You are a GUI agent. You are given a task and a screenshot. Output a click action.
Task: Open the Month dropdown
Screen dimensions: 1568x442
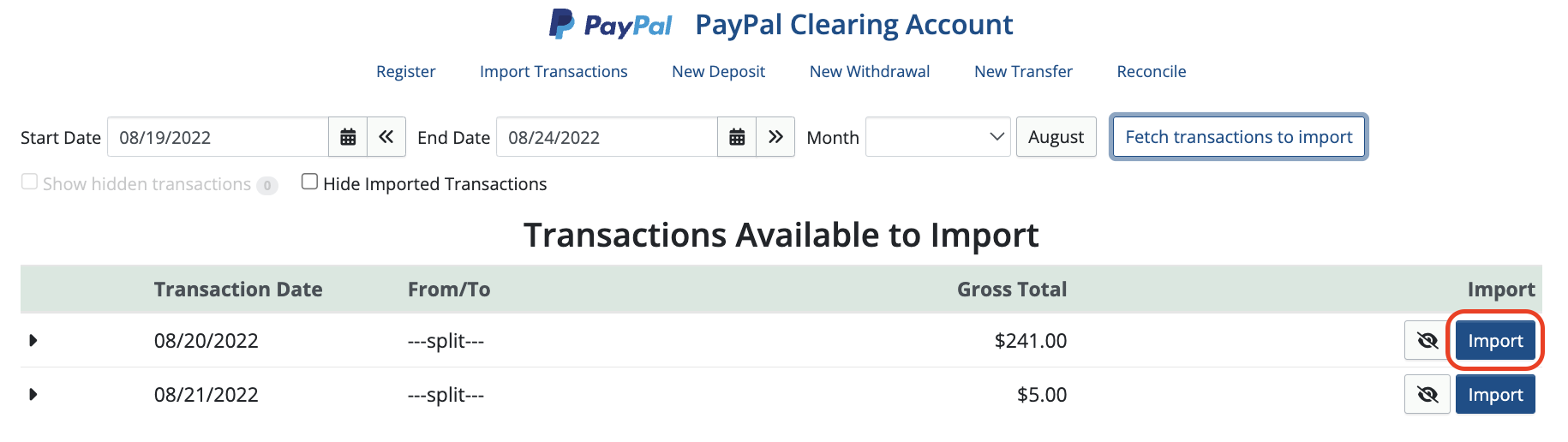pos(938,137)
